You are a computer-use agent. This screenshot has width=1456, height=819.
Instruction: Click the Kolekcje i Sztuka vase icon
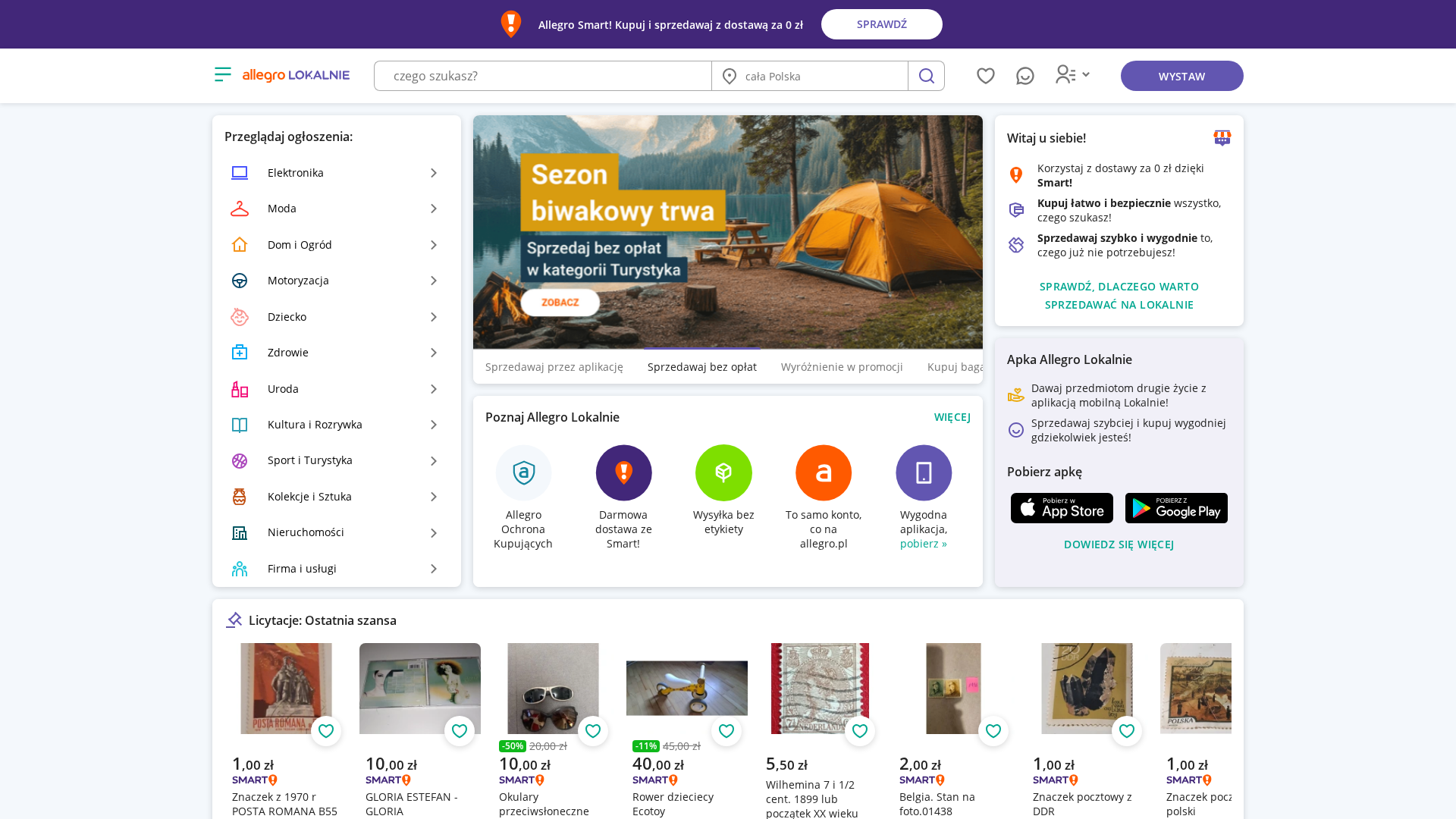click(x=240, y=497)
